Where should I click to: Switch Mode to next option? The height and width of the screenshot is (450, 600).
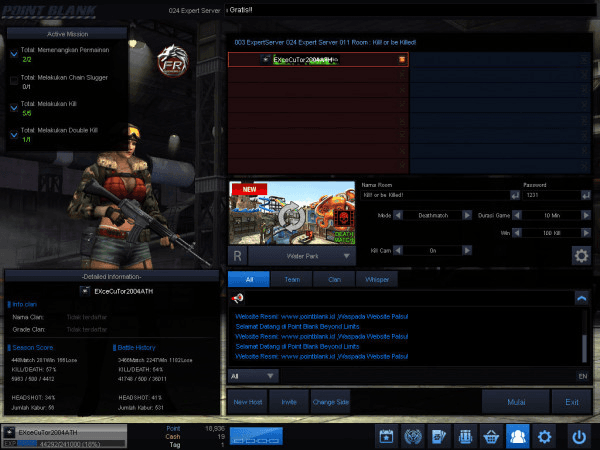pos(467,215)
